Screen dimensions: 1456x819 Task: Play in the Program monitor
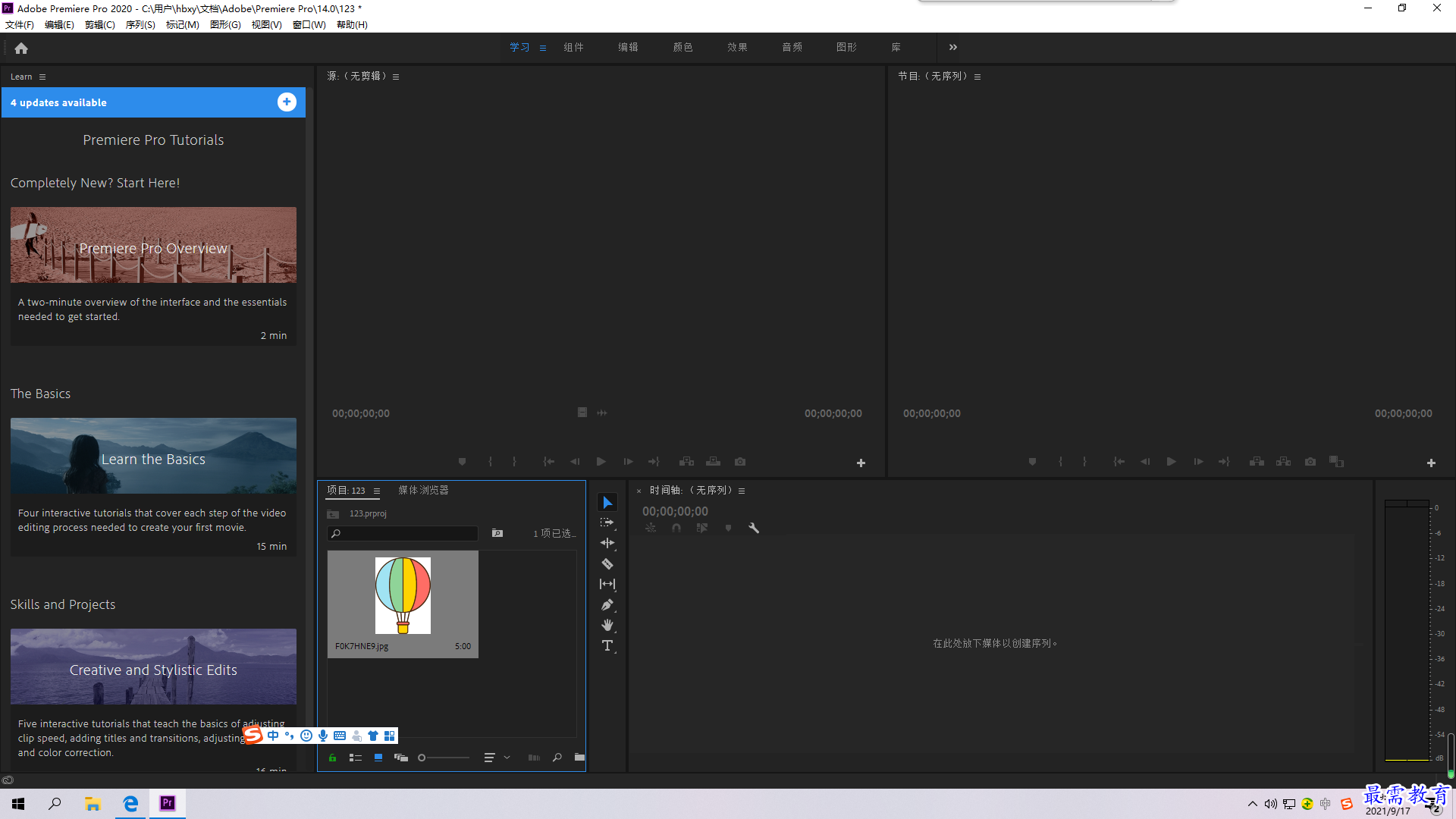pyautogui.click(x=1172, y=462)
